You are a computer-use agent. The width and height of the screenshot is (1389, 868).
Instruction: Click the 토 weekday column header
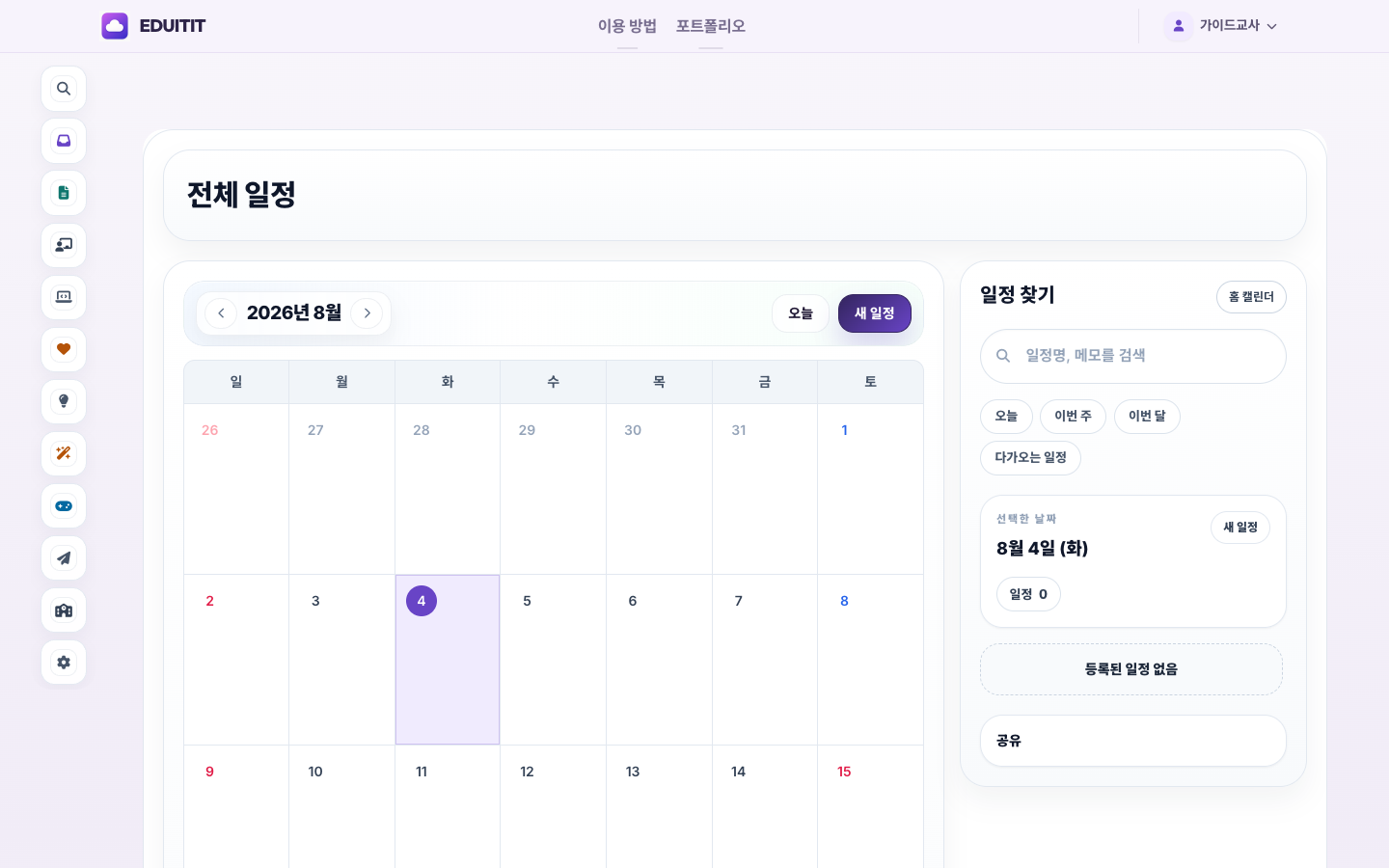pos(871,382)
